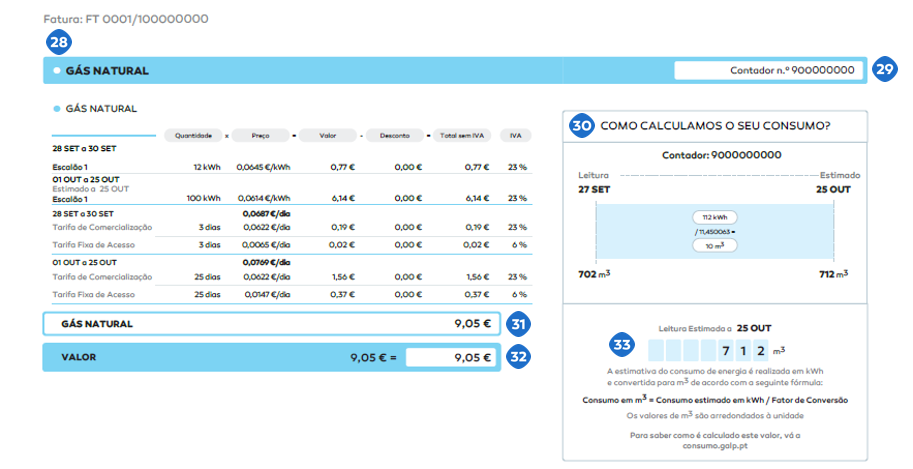Click the Preço column header pill
The image size is (913, 469).
click(x=260, y=136)
